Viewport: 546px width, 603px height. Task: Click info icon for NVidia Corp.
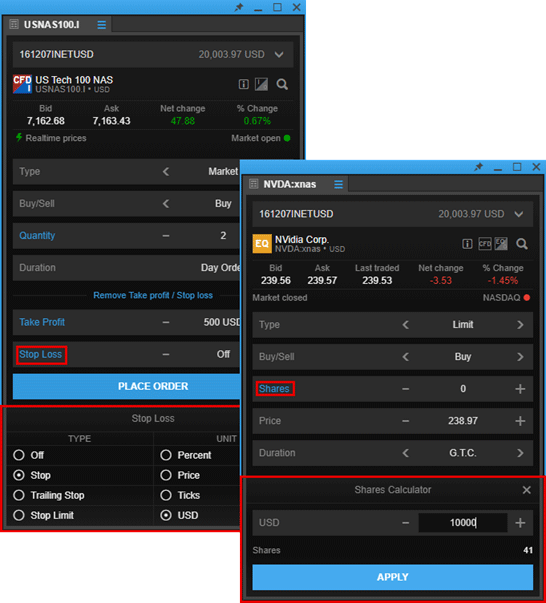[x=467, y=244]
